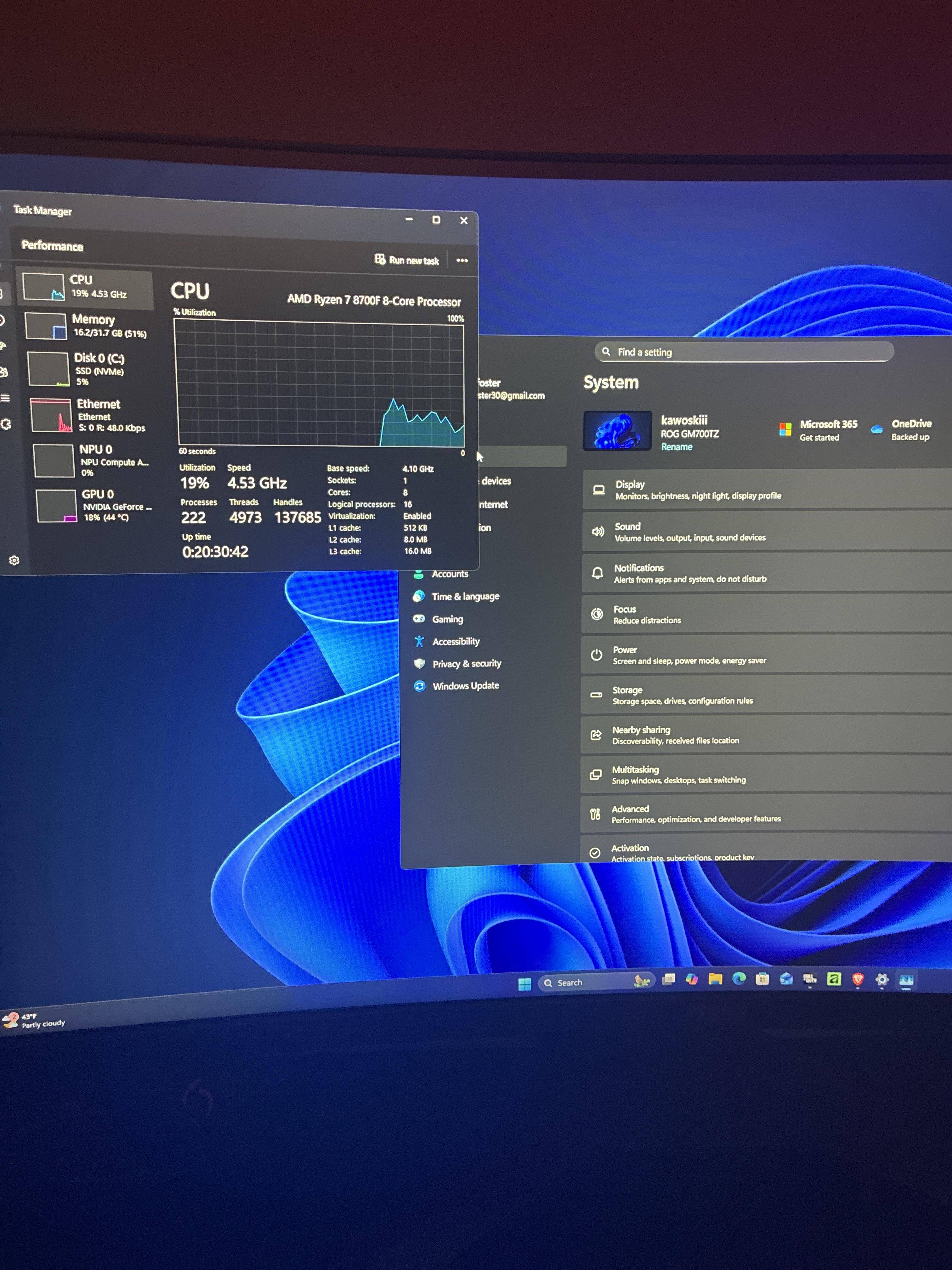952x1270 pixels.
Task: Click the Rename link under kawoskiii
Action: point(676,447)
